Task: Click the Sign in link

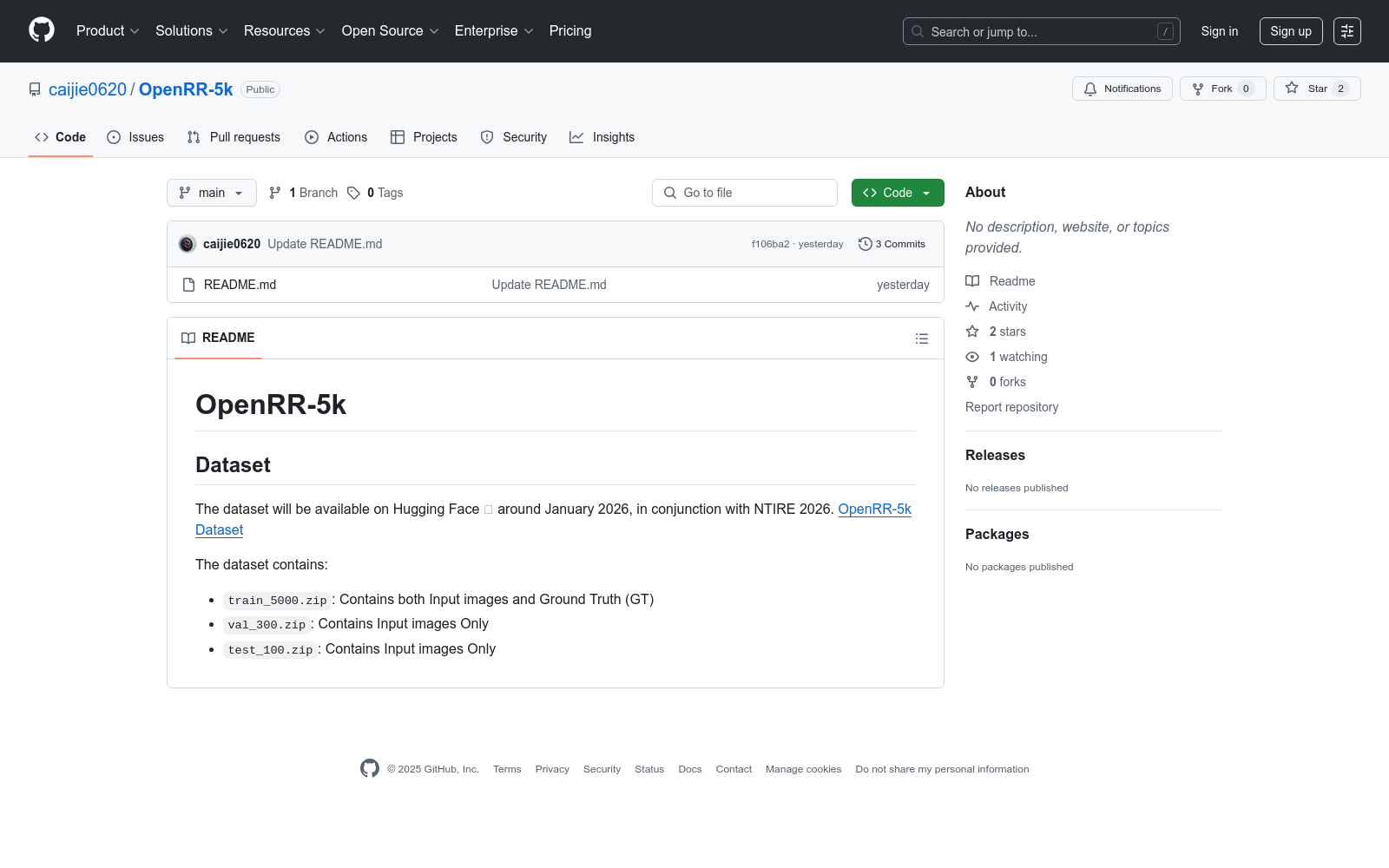Action: click(1220, 31)
